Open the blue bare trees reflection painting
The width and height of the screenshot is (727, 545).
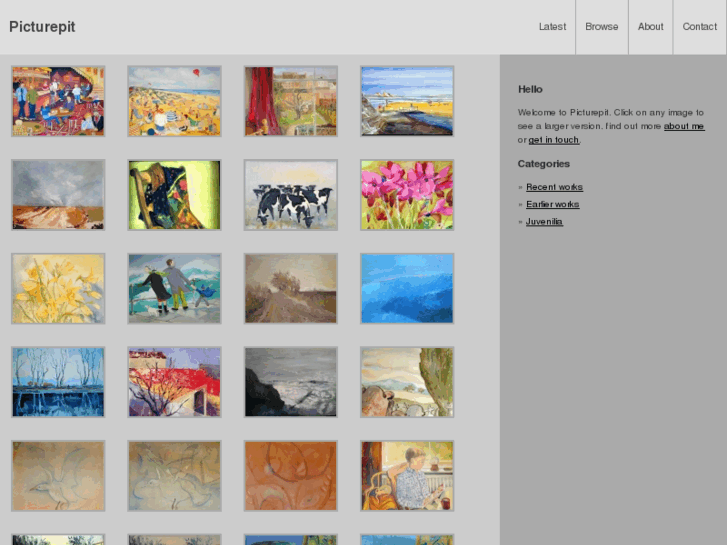[x=58, y=382]
